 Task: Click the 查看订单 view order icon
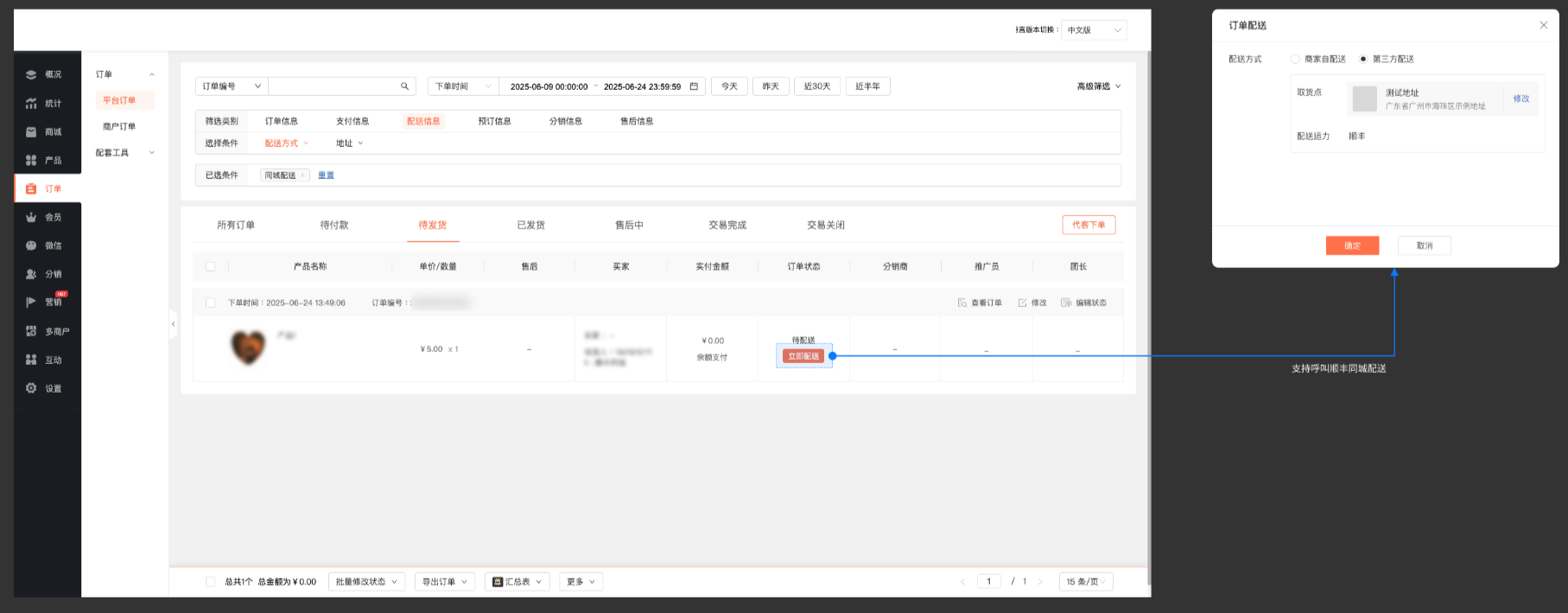tap(962, 303)
